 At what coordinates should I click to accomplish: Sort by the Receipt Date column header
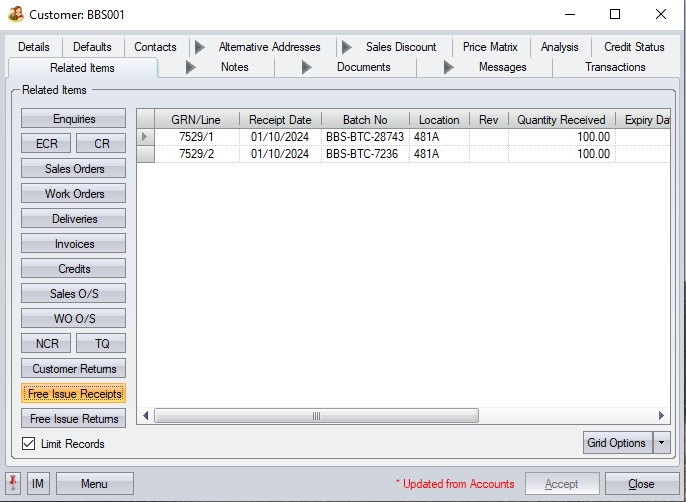[x=280, y=120]
